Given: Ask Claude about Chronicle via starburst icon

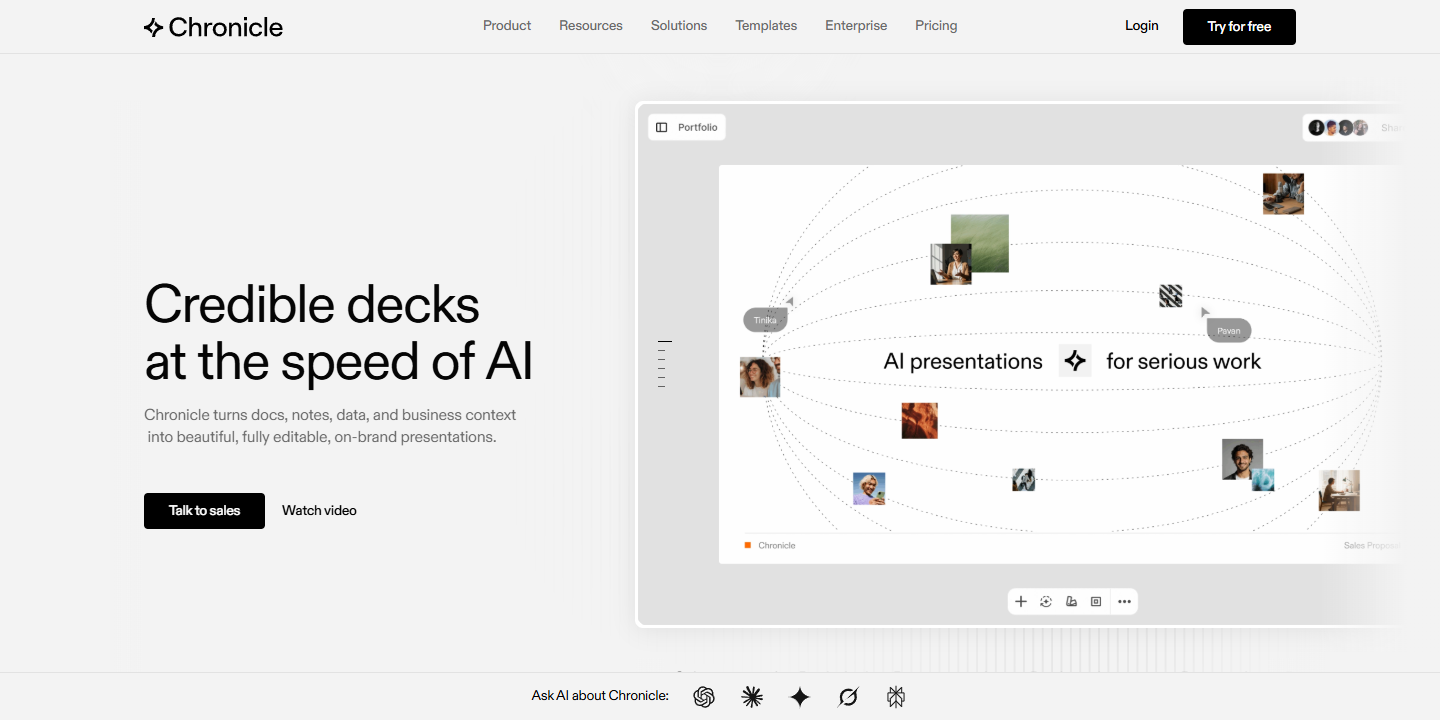Looking at the screenshot, I should click(752, 697).
